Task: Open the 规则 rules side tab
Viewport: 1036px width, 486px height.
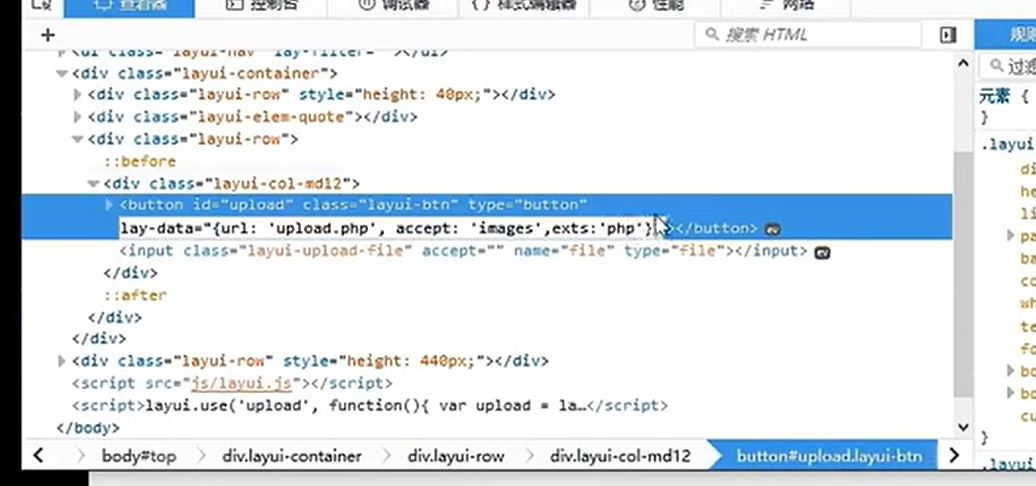Action: pos(1006,35)
